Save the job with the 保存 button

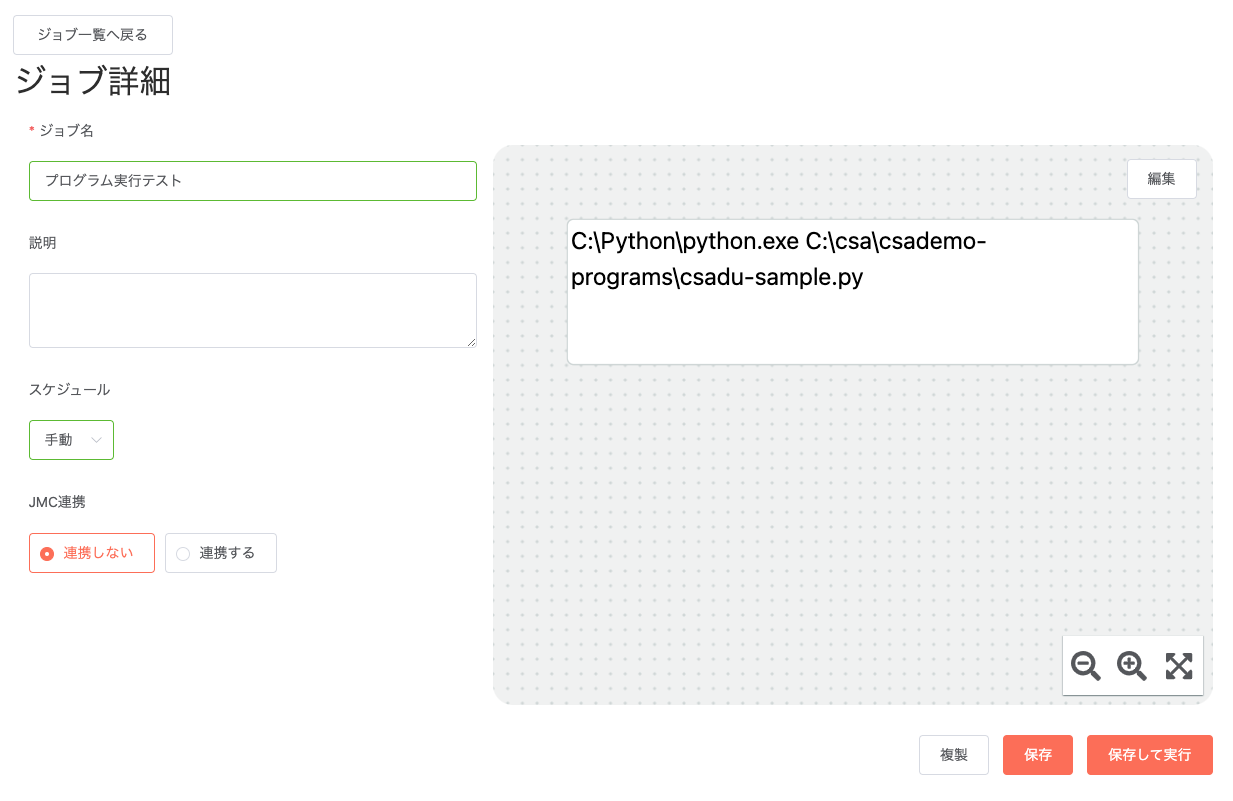pyautogui.click(x=1038, y=755)
